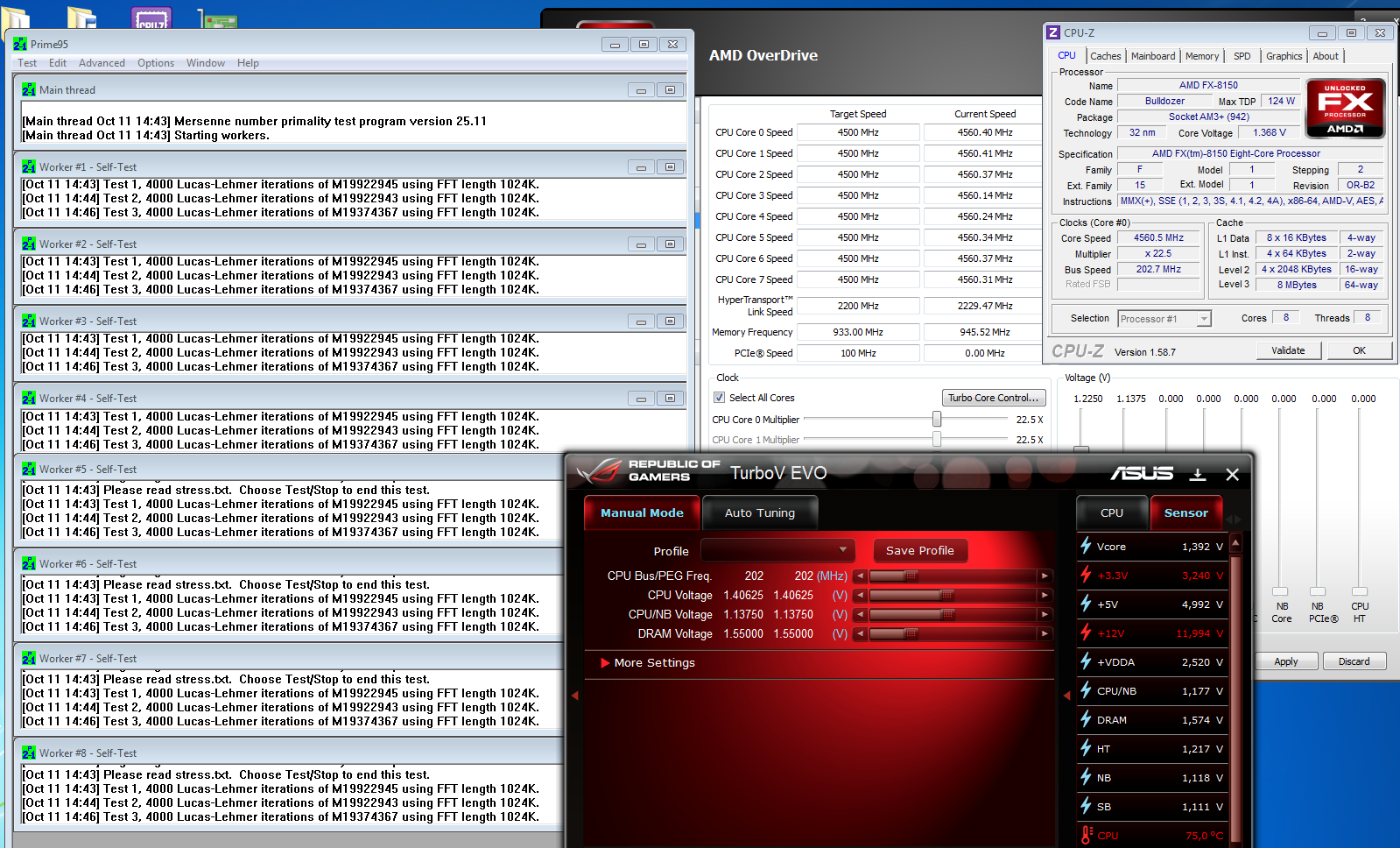Click the CPU-Z desktop shortcut icon
The width and height of the screenshot is (1400, 848).
151,19
